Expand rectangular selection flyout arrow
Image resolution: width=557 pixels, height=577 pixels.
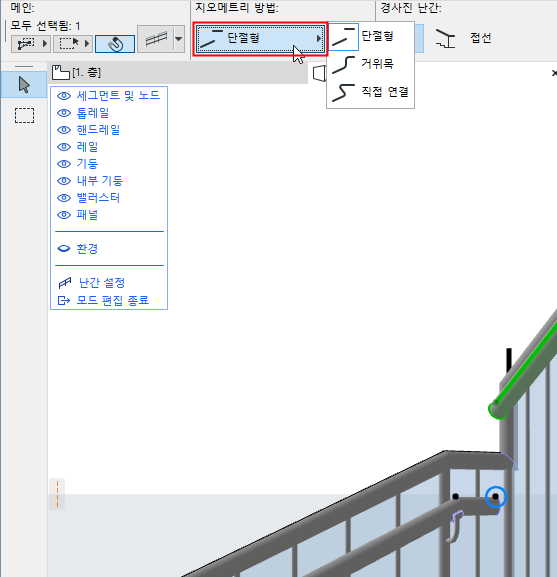[x=87, y=44]
